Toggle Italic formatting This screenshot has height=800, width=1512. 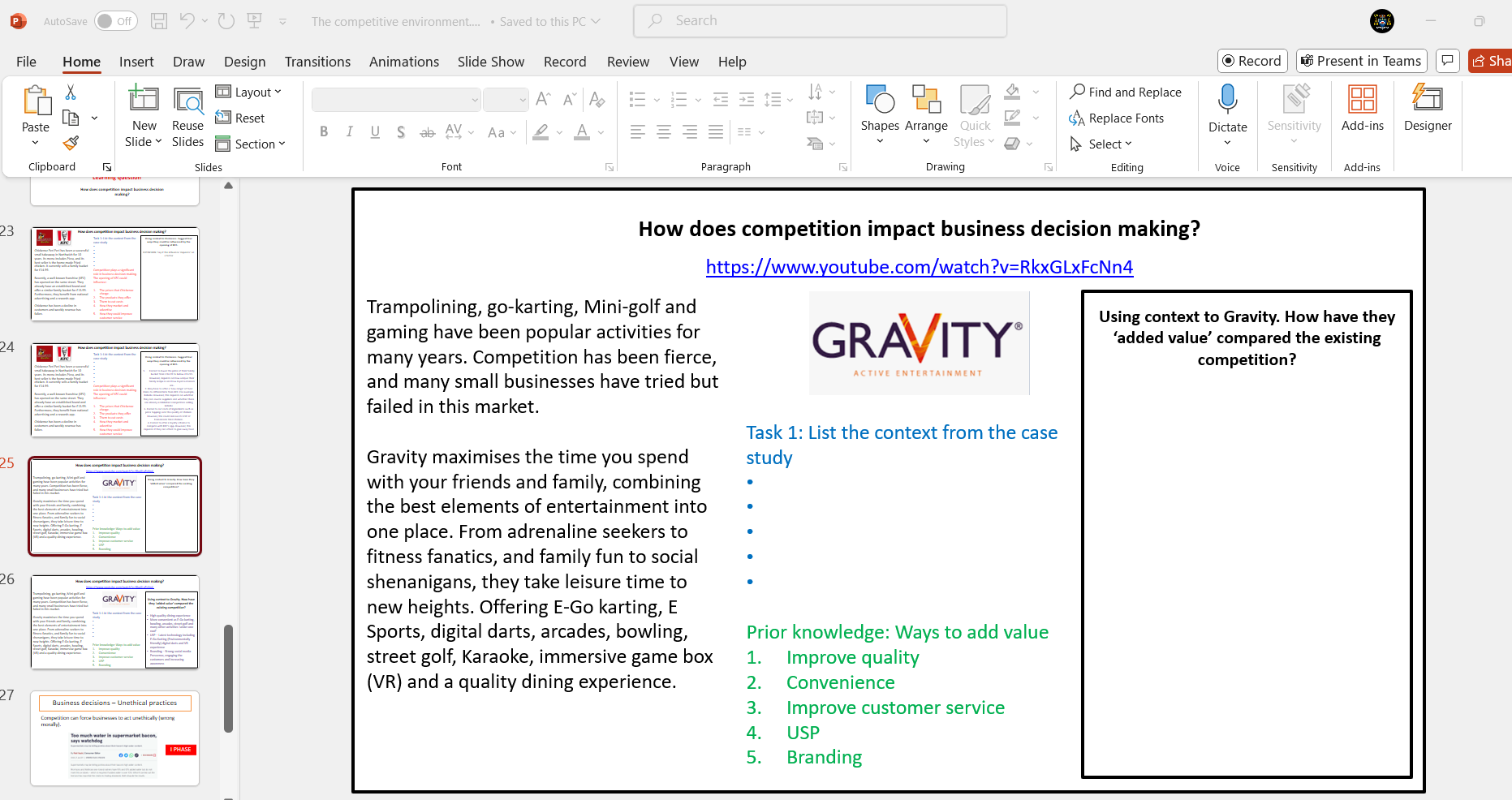coord(350,131)
